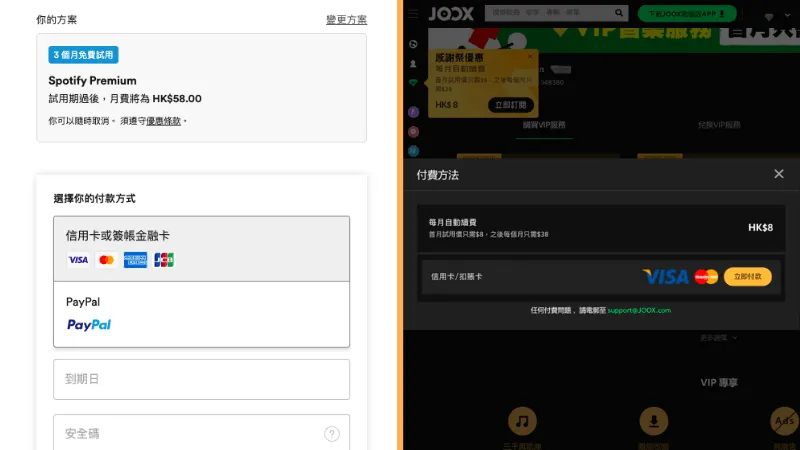Open the 優惠條款 terms link

[163, 121]
